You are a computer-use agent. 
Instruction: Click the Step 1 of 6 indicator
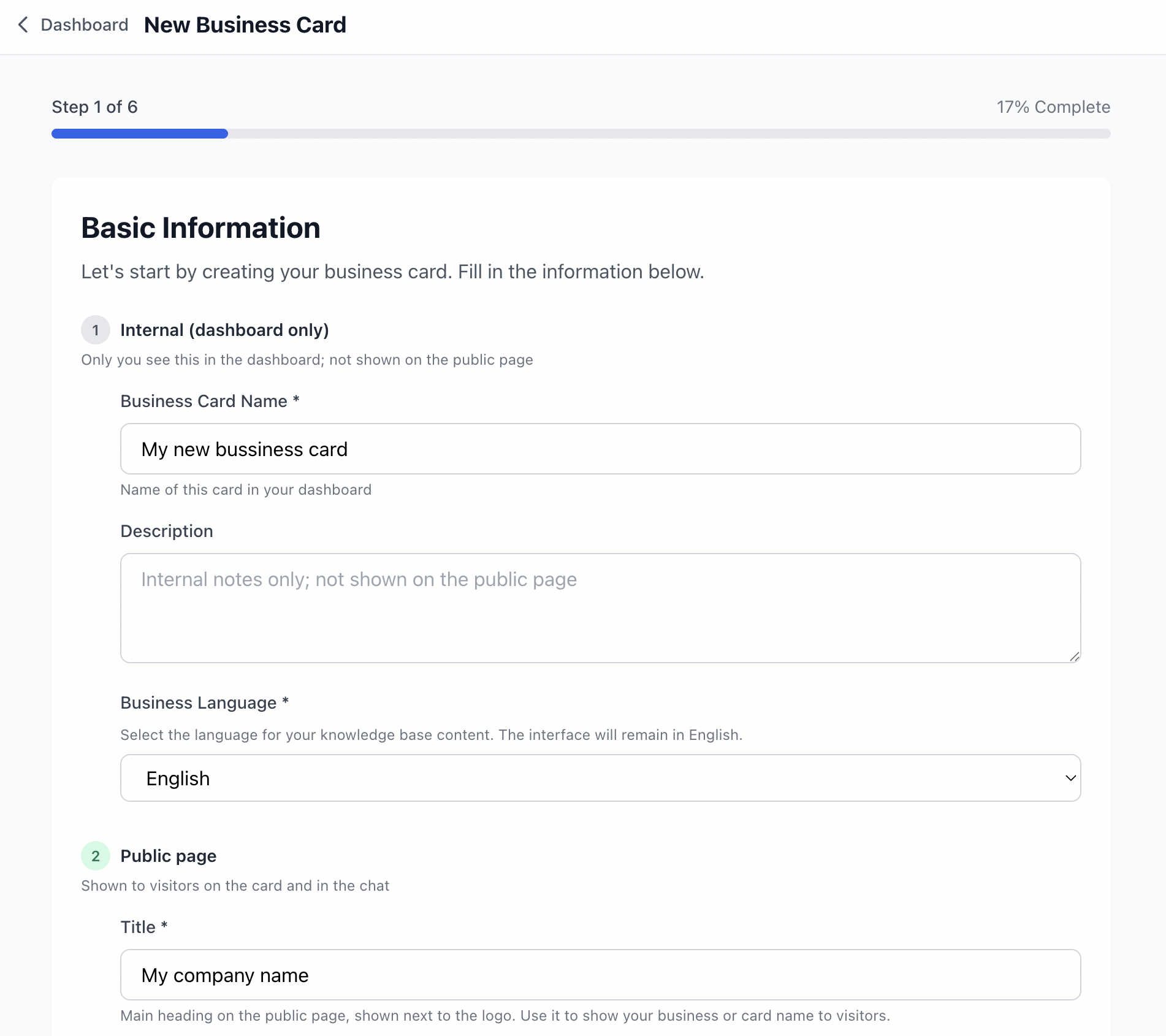click(x=94, y=107)
